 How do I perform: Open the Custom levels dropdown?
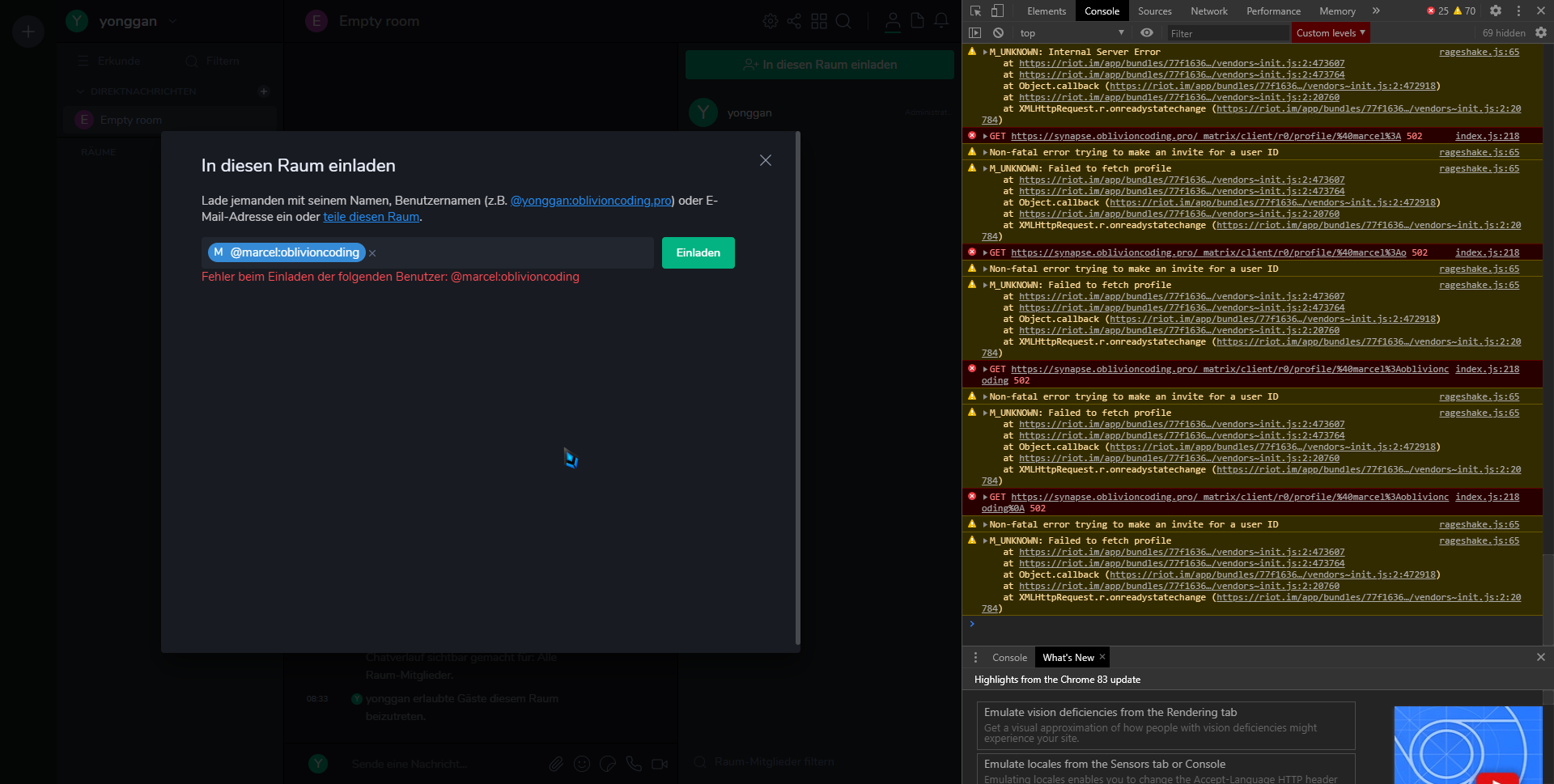[x=1330, y=32]
